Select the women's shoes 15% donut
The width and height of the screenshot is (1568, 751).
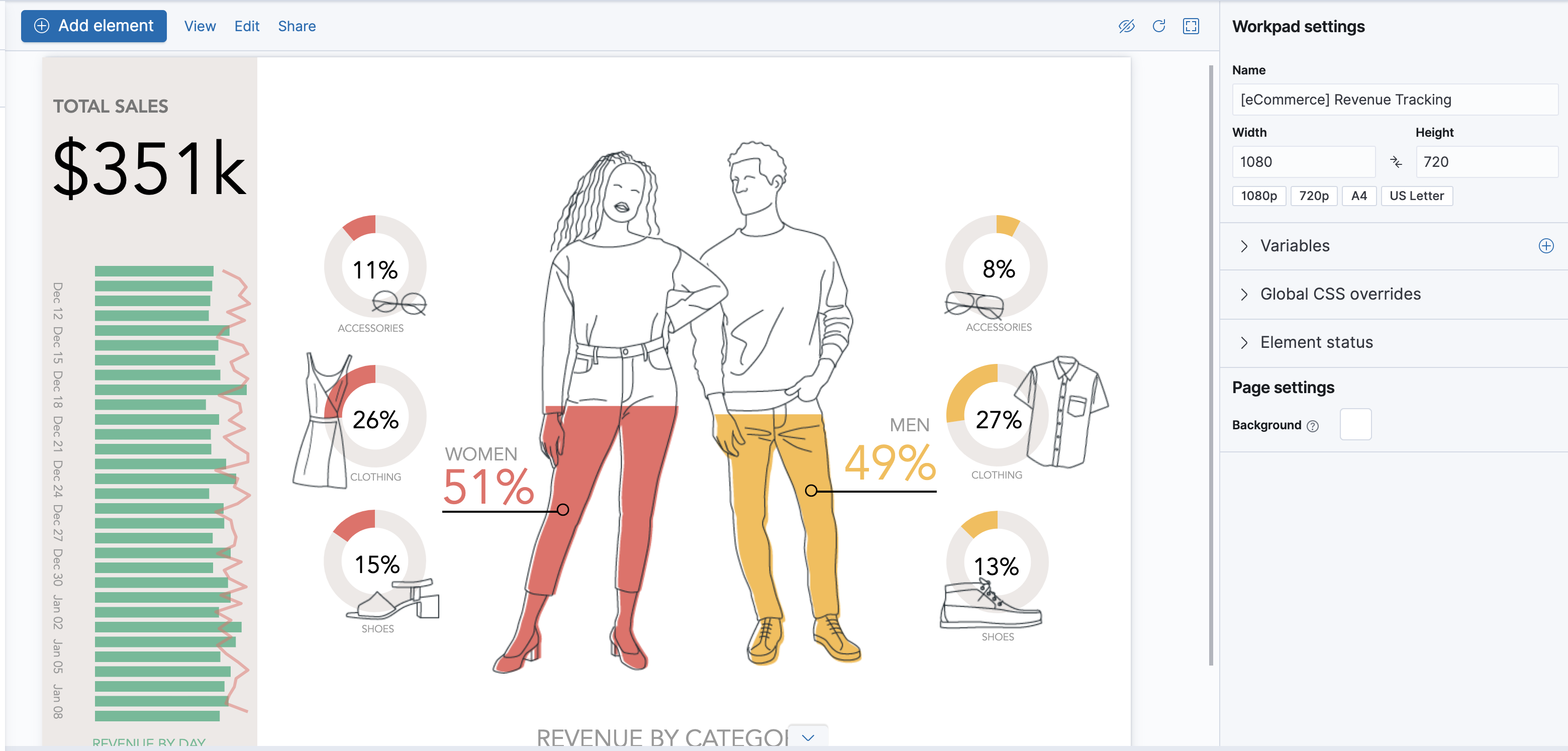[x=375, y=561]
